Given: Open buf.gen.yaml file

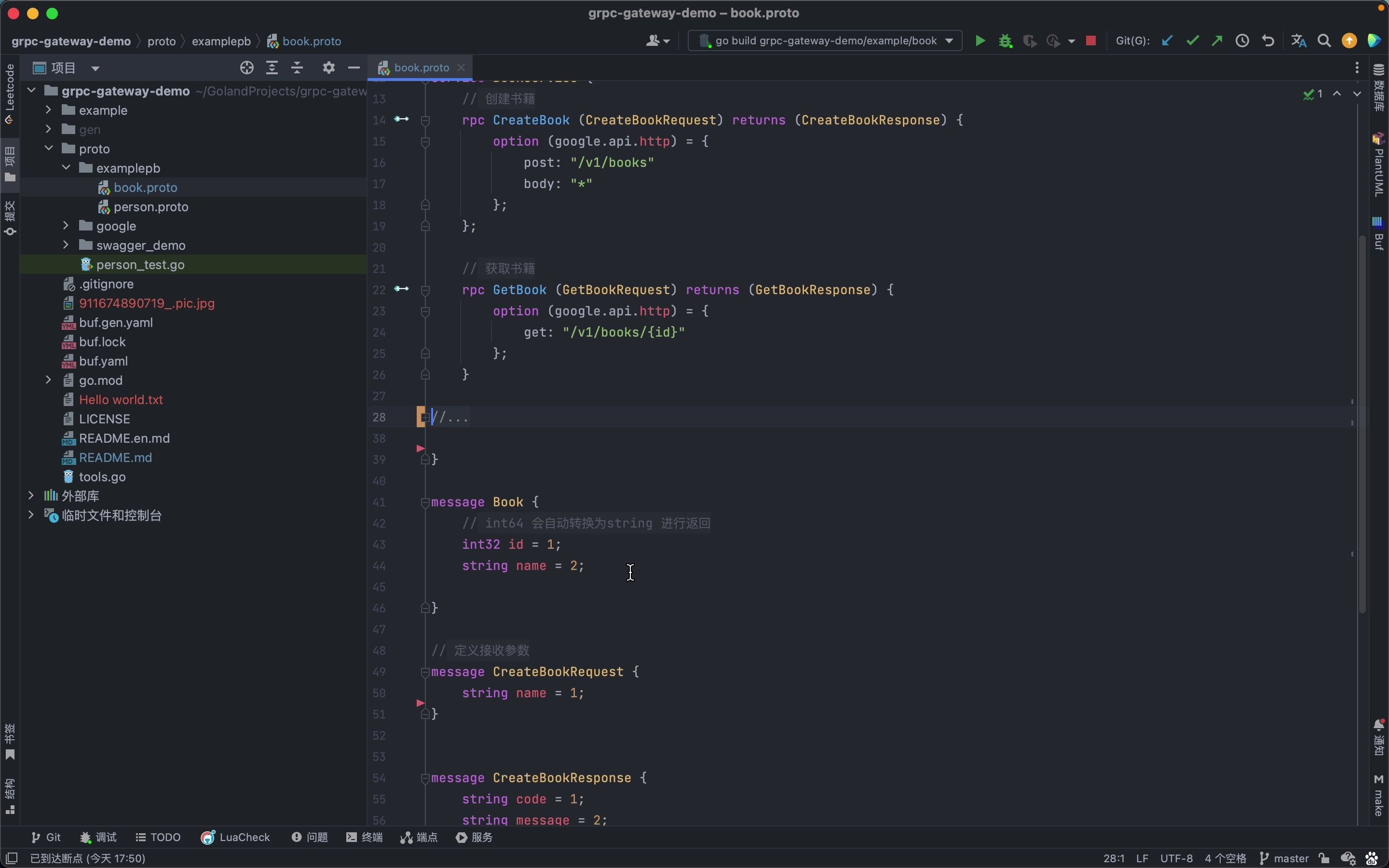Looking at the screenshot, I should pyautogui.click(x=116, y=323).
